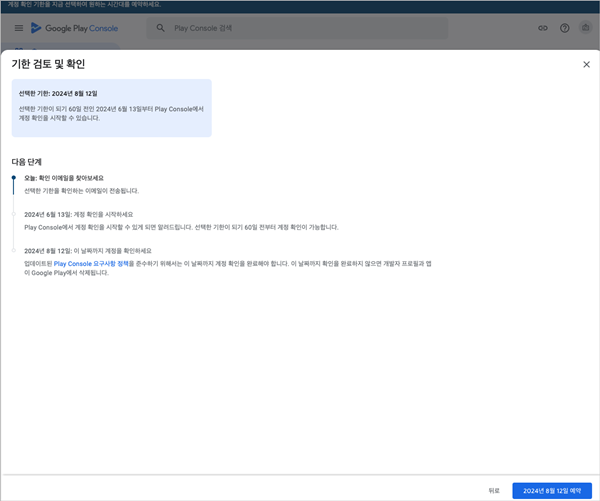Open the hamburger navigation menu
600x501 pixels.
tap(19, 28)
